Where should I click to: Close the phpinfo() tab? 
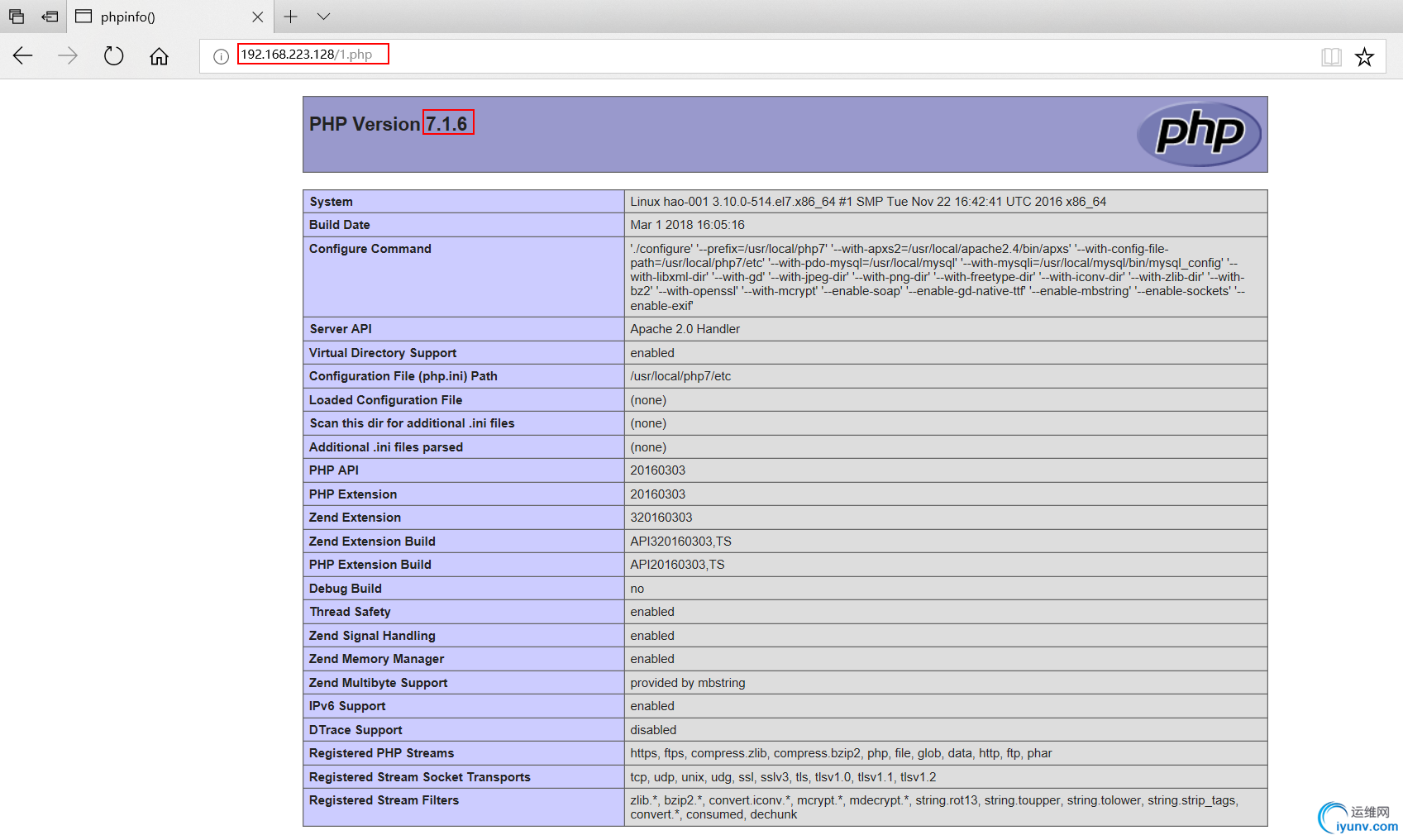pyautogui.click(x=258, y=17)
